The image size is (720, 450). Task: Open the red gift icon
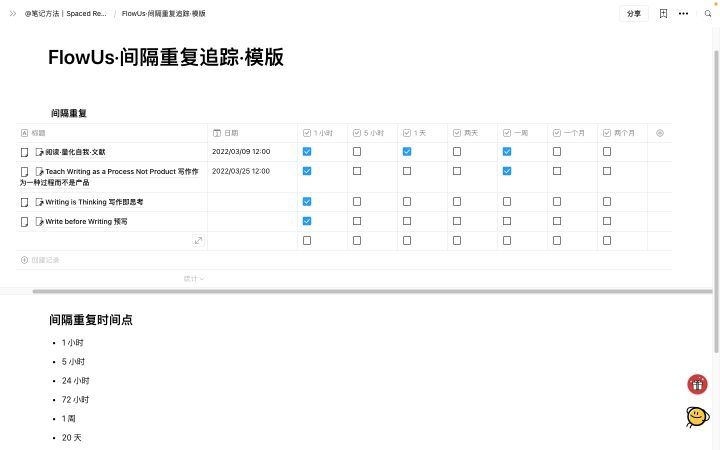coord(697,384)
